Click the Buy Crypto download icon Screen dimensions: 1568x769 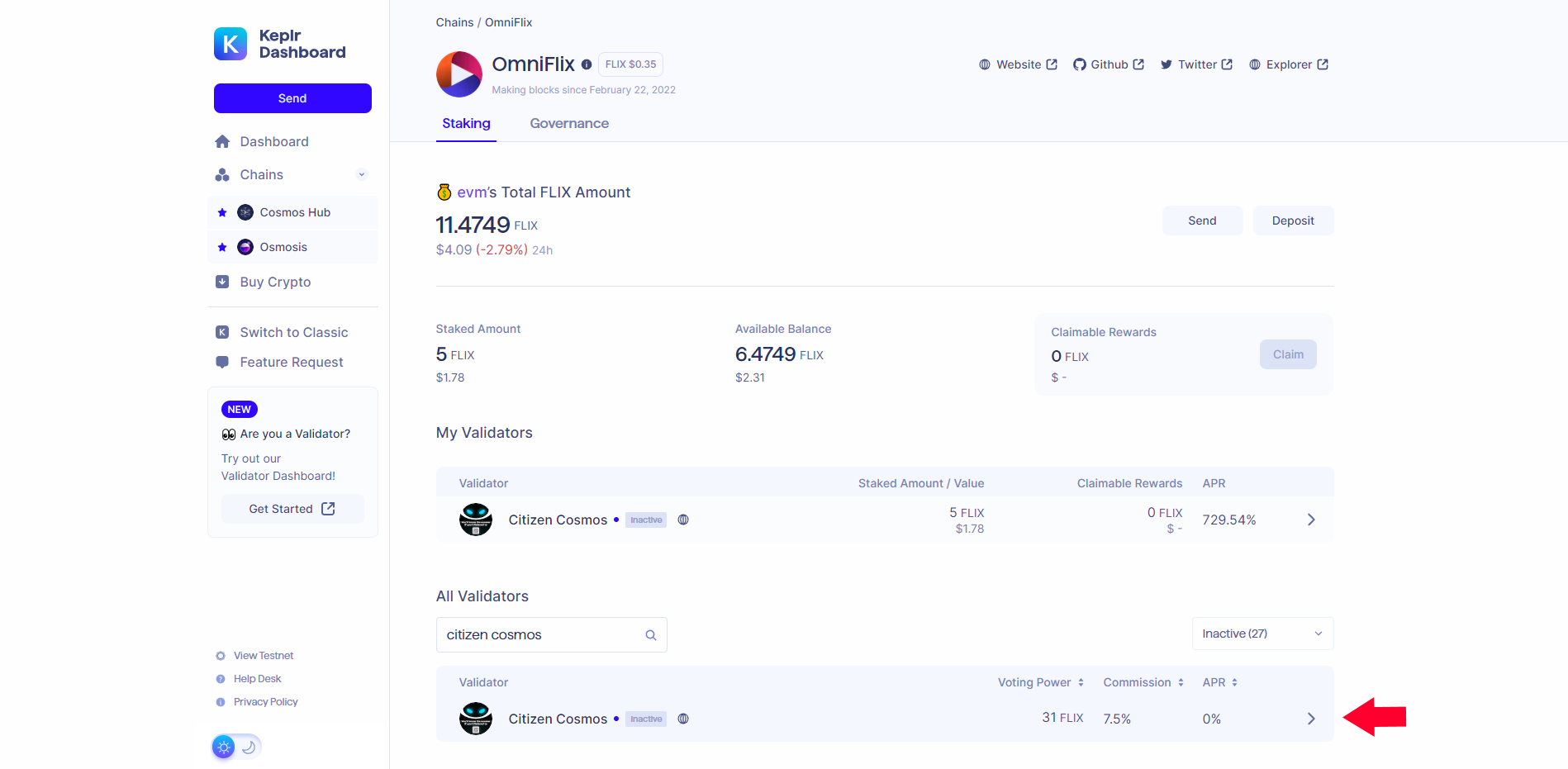222,282
